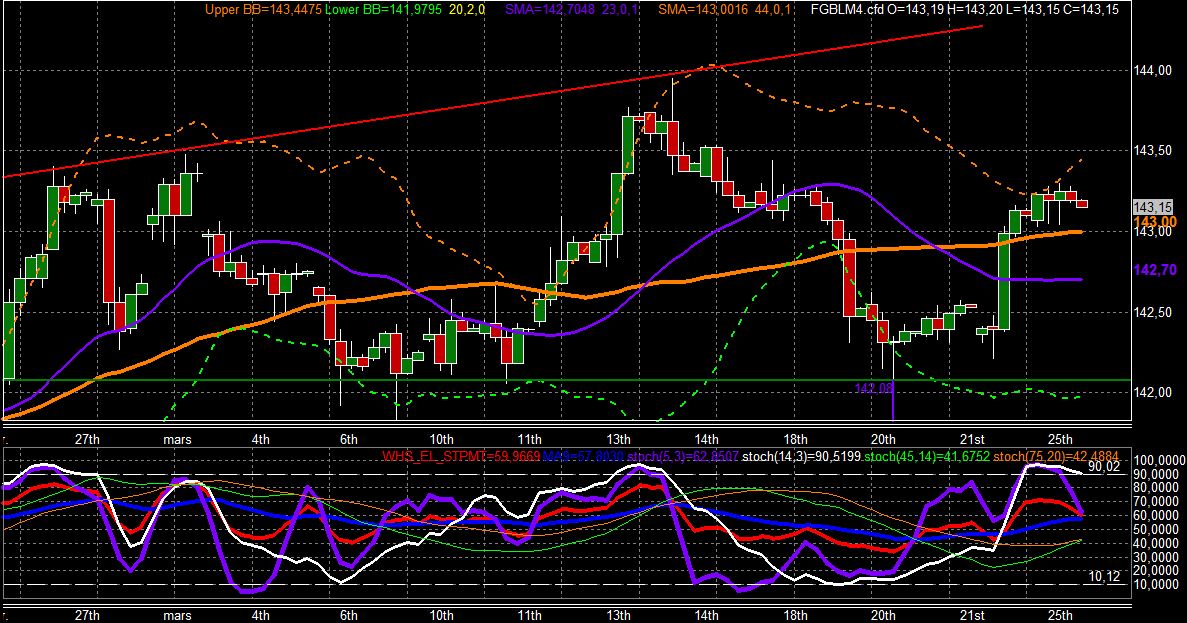
Task: Select the Bollinger parameters '20,2,0' text
Action: [x=468, y=10]
